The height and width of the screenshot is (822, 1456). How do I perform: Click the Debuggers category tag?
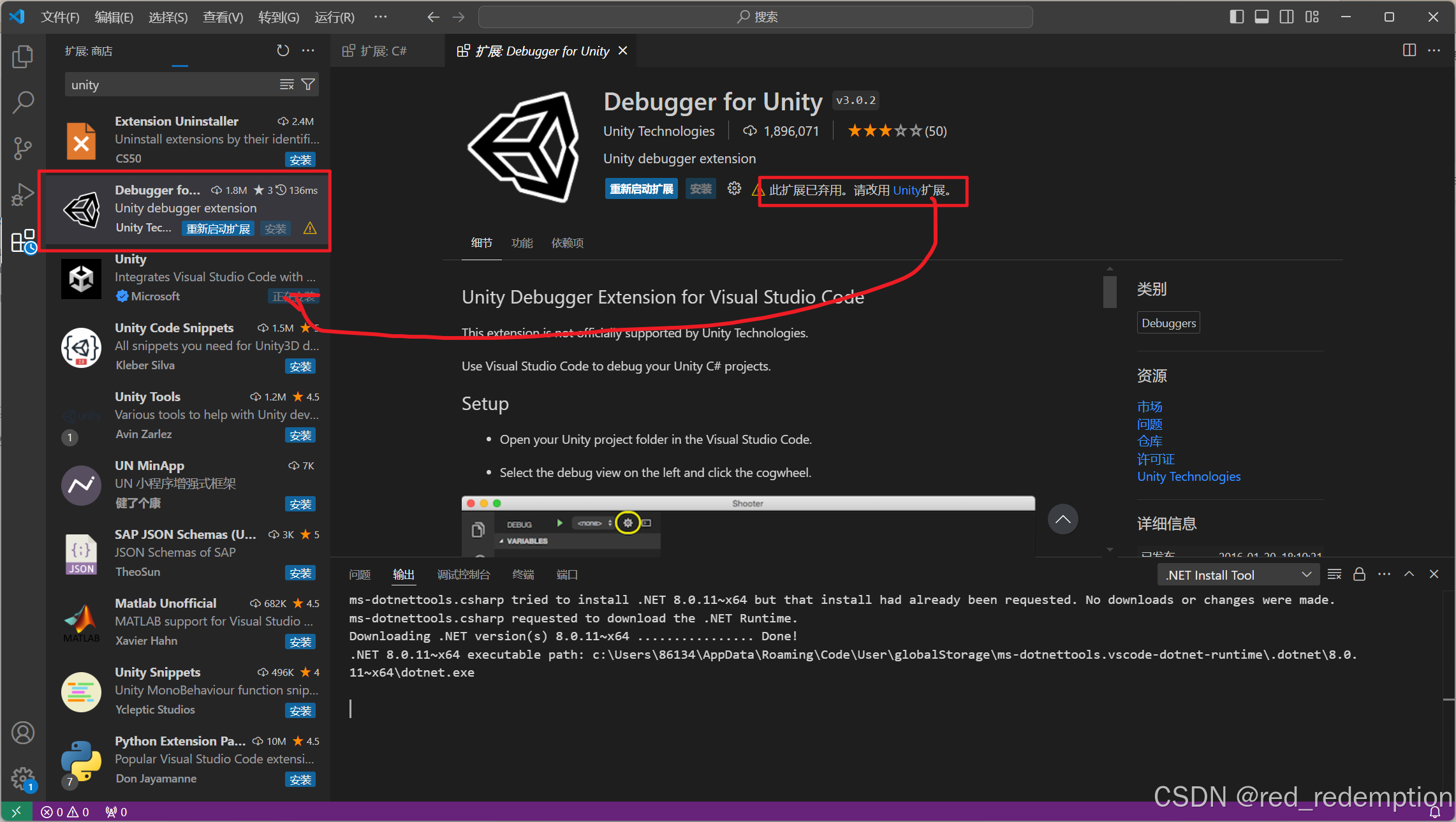pyautogui.click(x=1169, y=323)
